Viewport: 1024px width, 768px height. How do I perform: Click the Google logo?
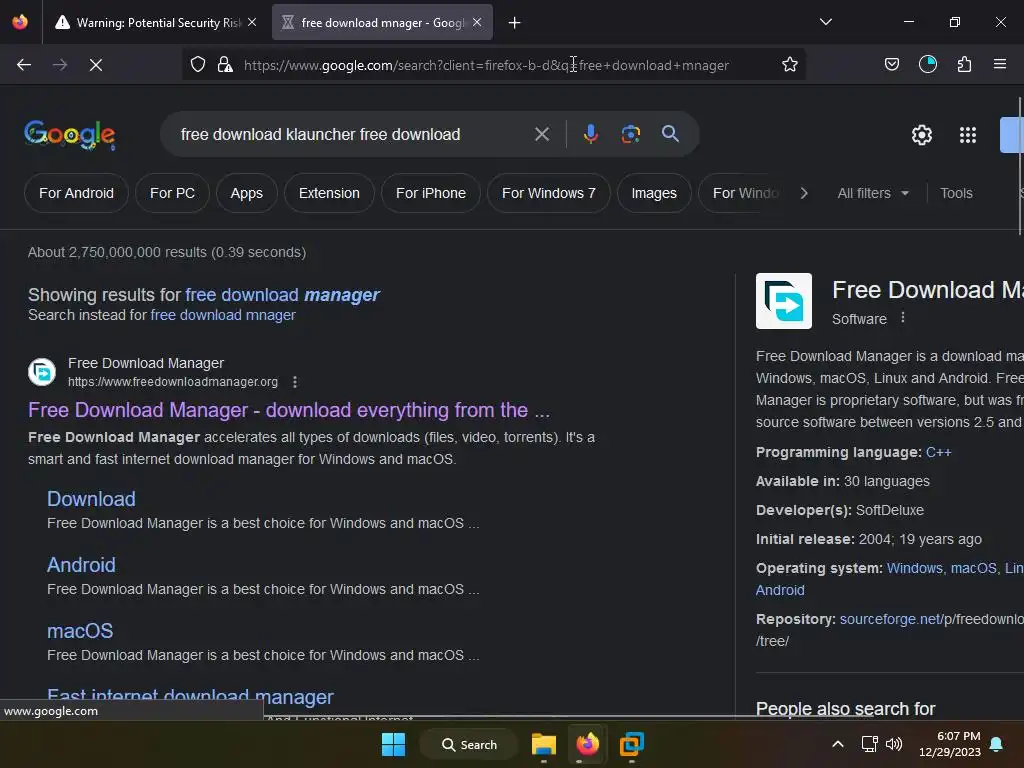click(70, 135)
